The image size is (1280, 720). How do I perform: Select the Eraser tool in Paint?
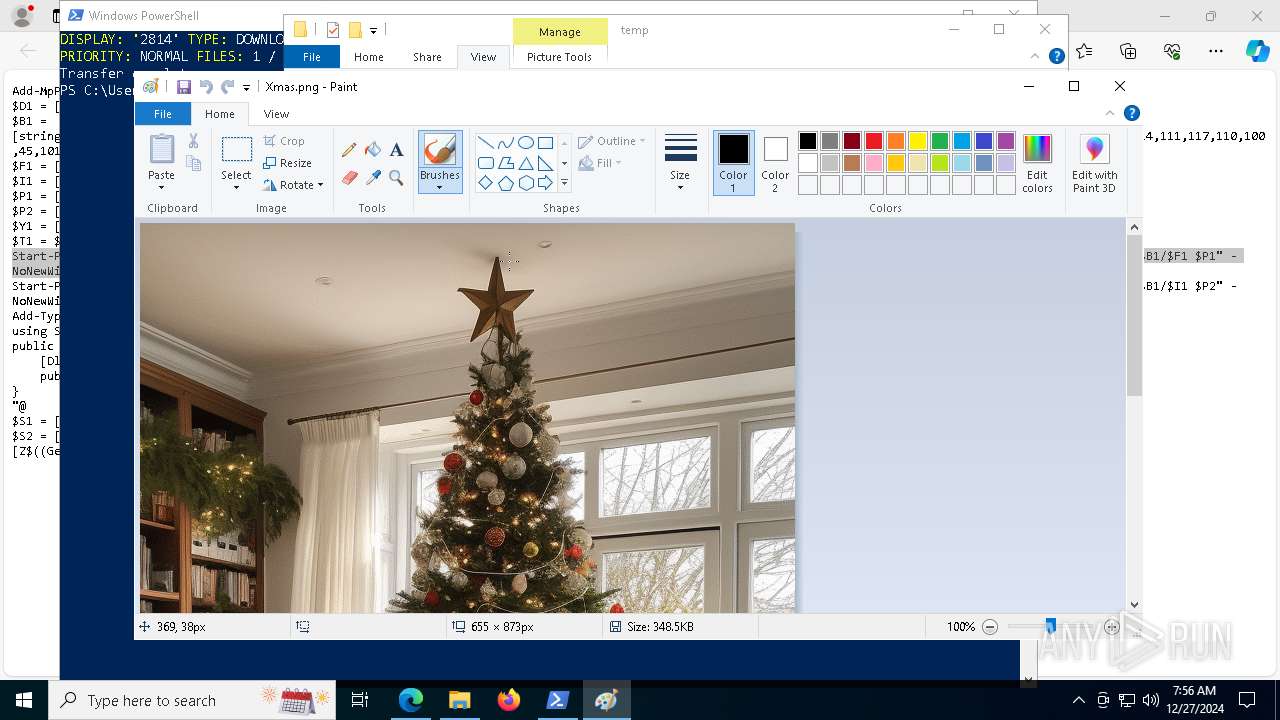click(349, 178)
